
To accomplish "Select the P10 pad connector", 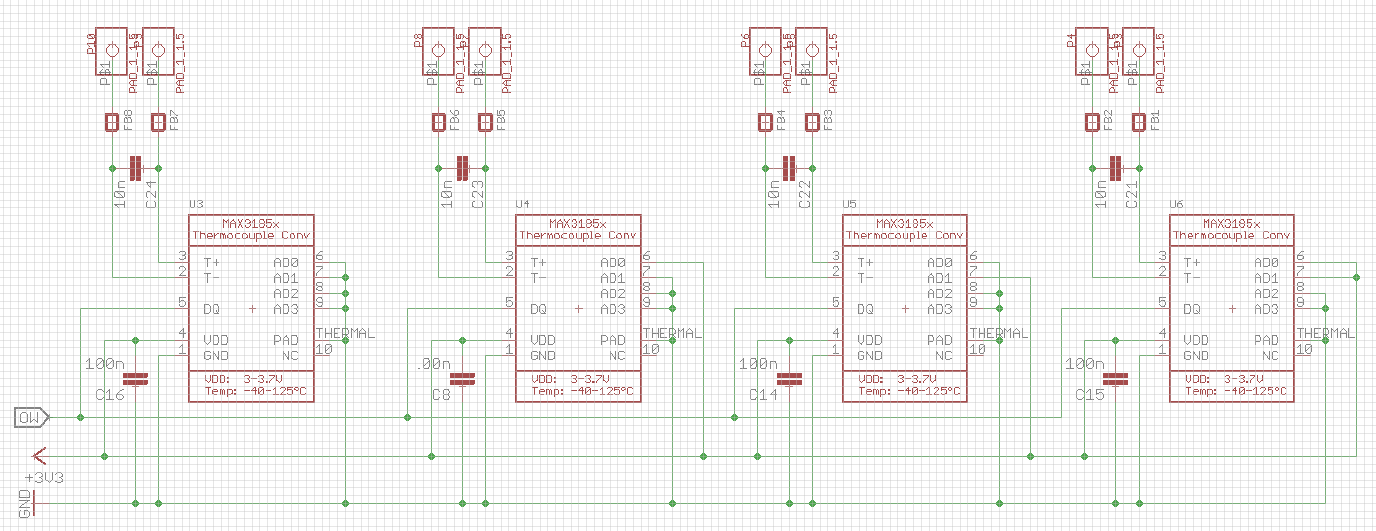I will (x=111, y=51).
